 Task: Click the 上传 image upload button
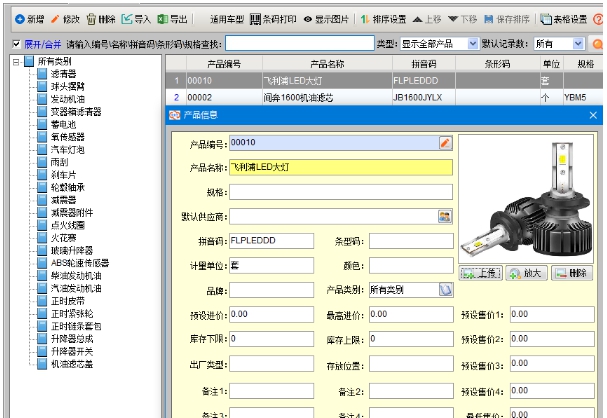pos(481,273)
